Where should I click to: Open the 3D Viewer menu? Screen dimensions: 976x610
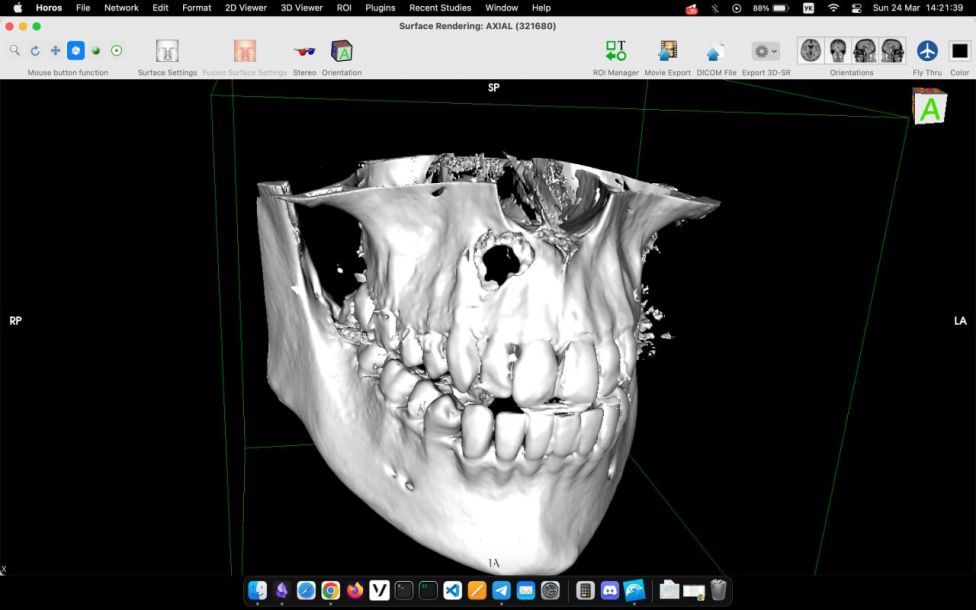coord(301,8)
